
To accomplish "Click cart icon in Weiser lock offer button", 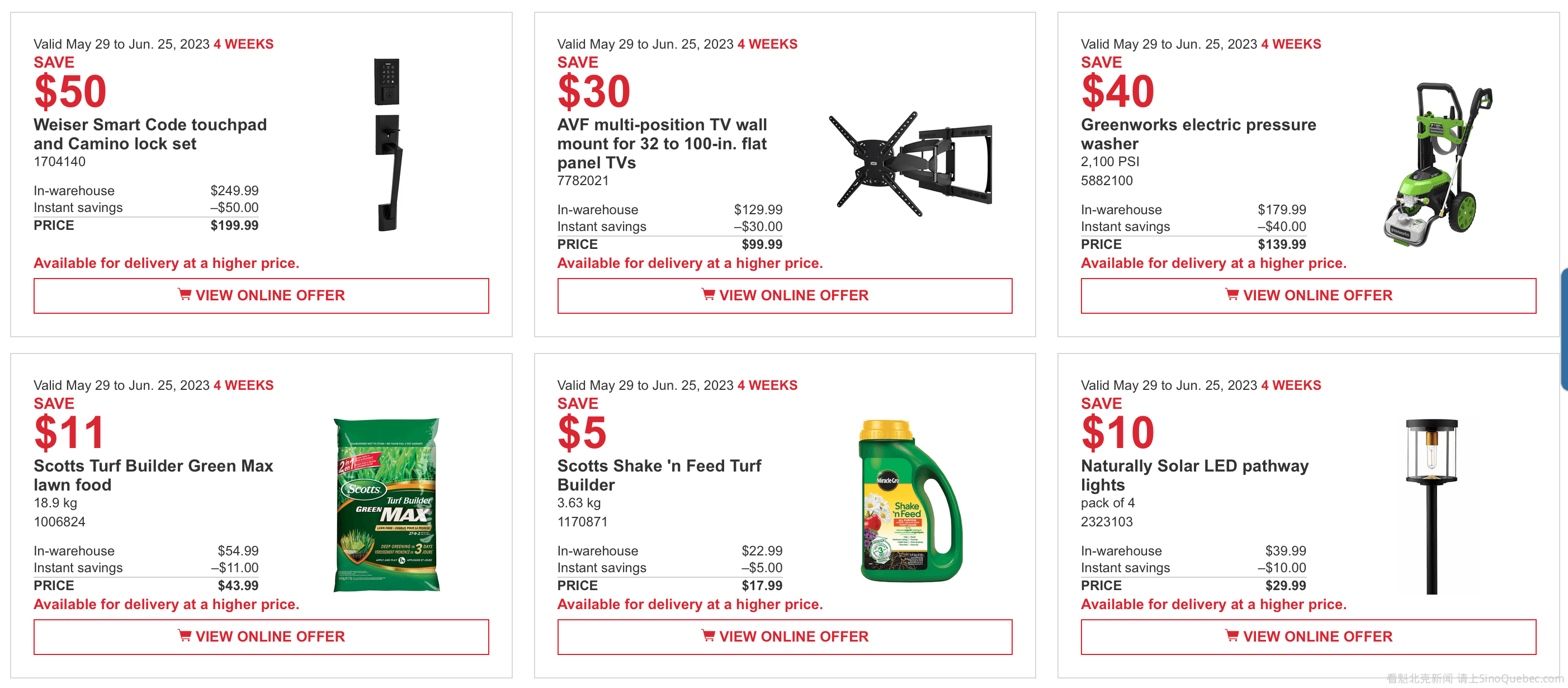I will (185, 295).
